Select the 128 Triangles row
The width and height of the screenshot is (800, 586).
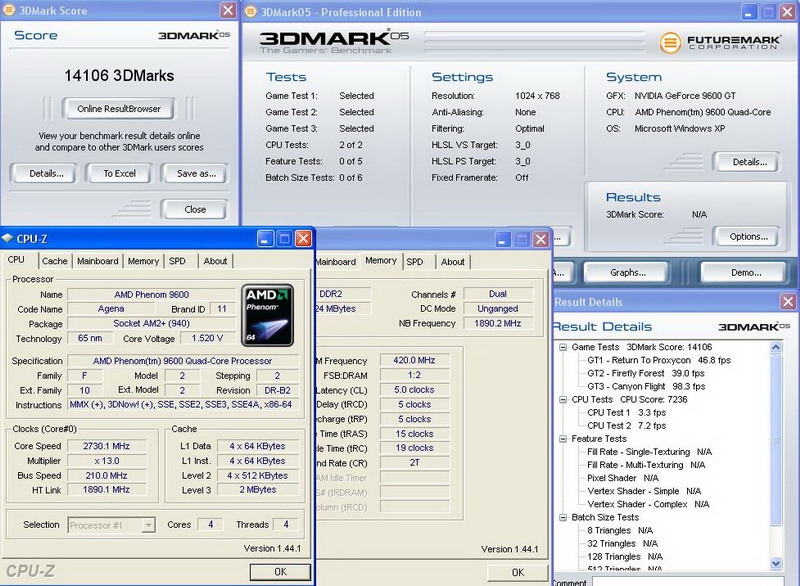(625, 557)
